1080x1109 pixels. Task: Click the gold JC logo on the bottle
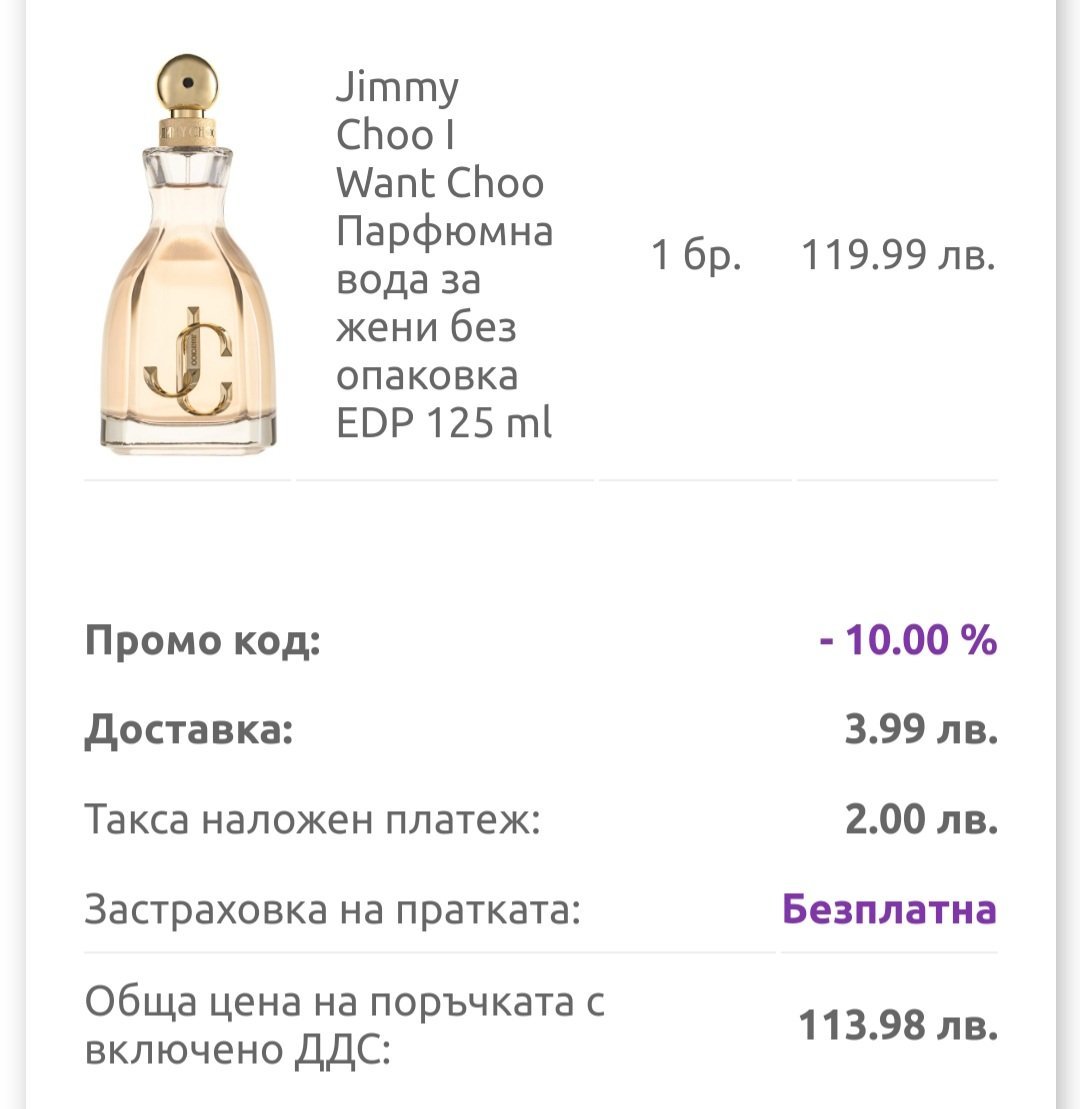[188, 367]
